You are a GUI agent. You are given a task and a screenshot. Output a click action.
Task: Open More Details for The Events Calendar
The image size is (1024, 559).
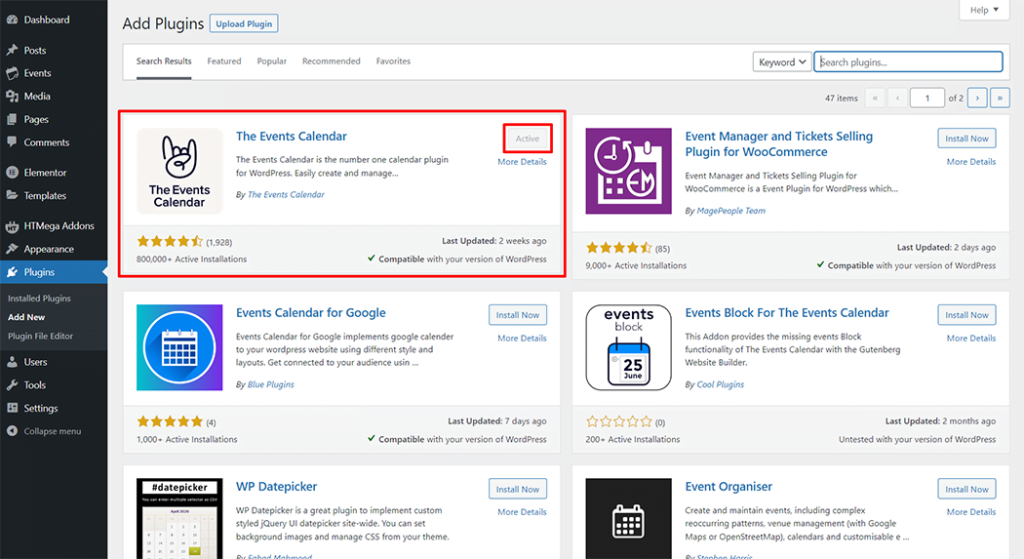coord(522,162)
